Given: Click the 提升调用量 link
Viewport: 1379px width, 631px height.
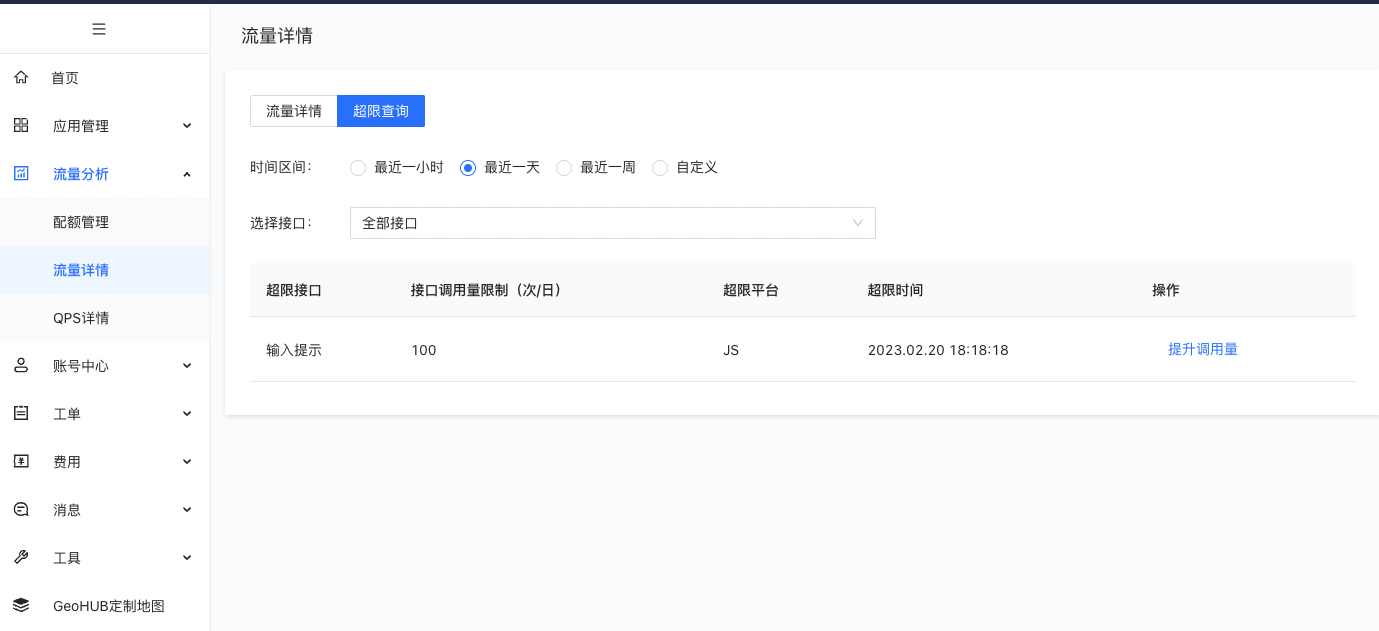Looking at the screenshot, I should click(x=1203, y=349).
